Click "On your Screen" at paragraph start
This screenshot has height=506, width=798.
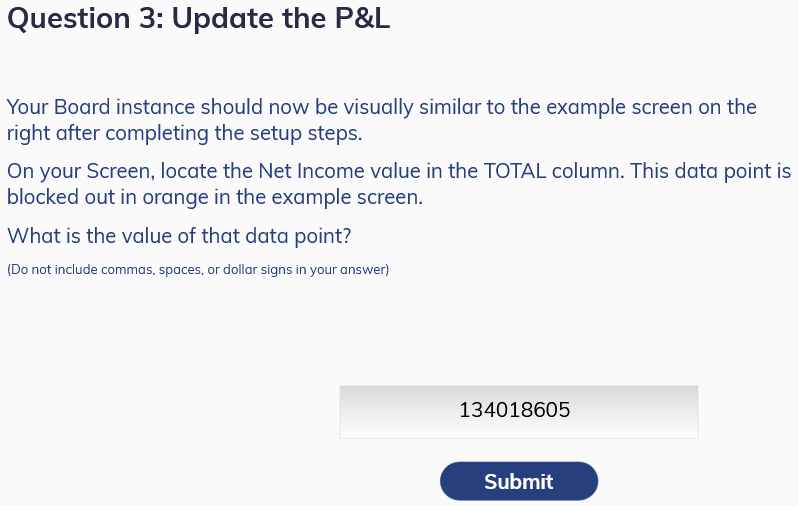[80, 171]
